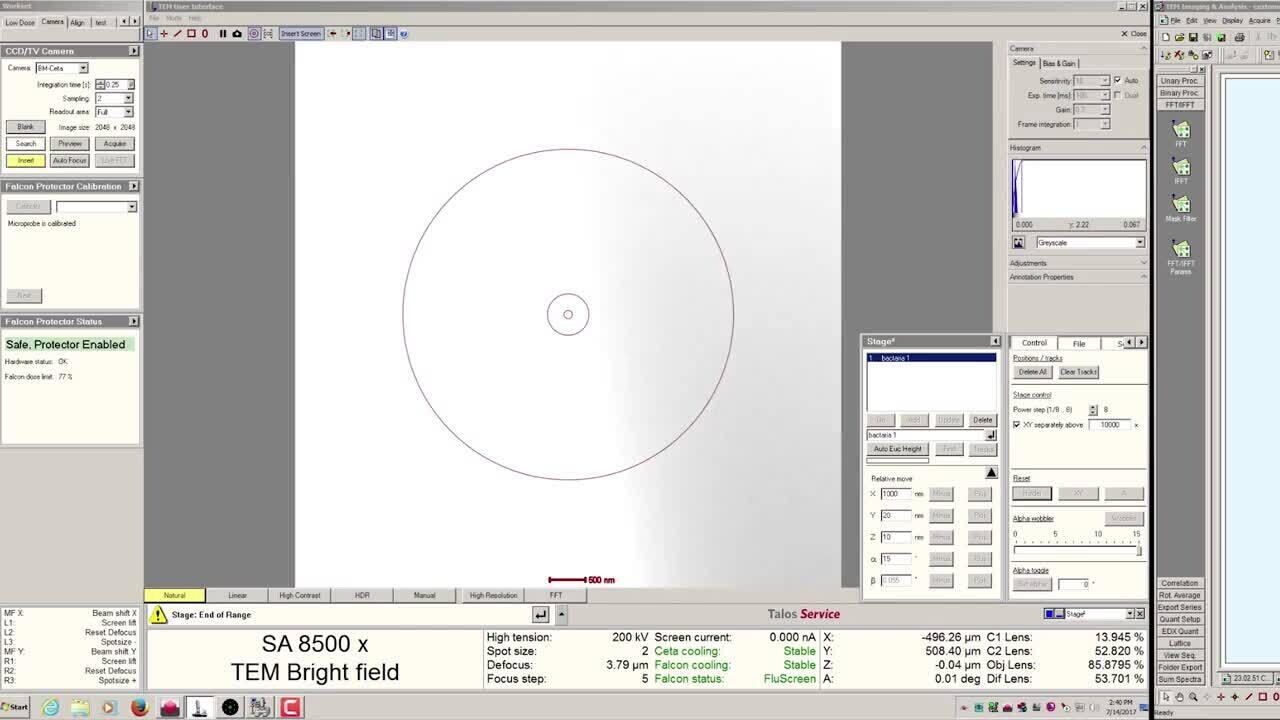The image size is (1280, 720).
Task: Pause the live camera acquisition
Action: pos(223,33)
